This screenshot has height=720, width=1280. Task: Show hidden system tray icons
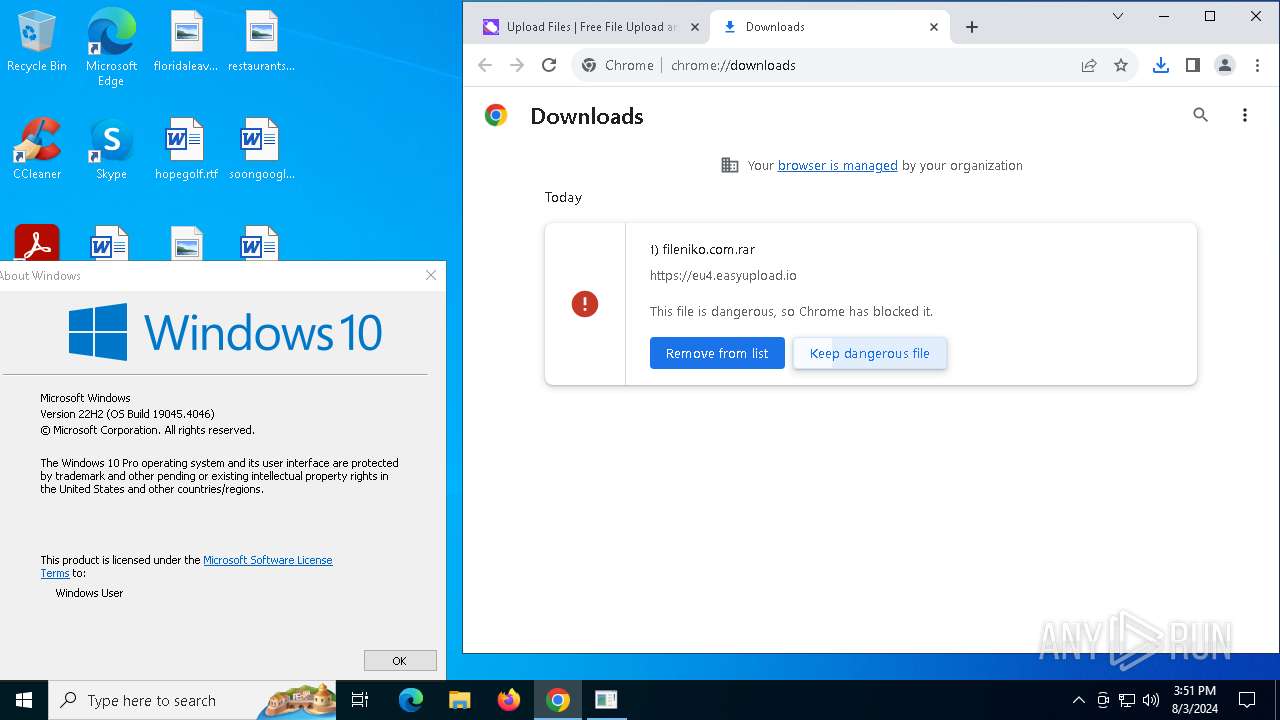1078,700
